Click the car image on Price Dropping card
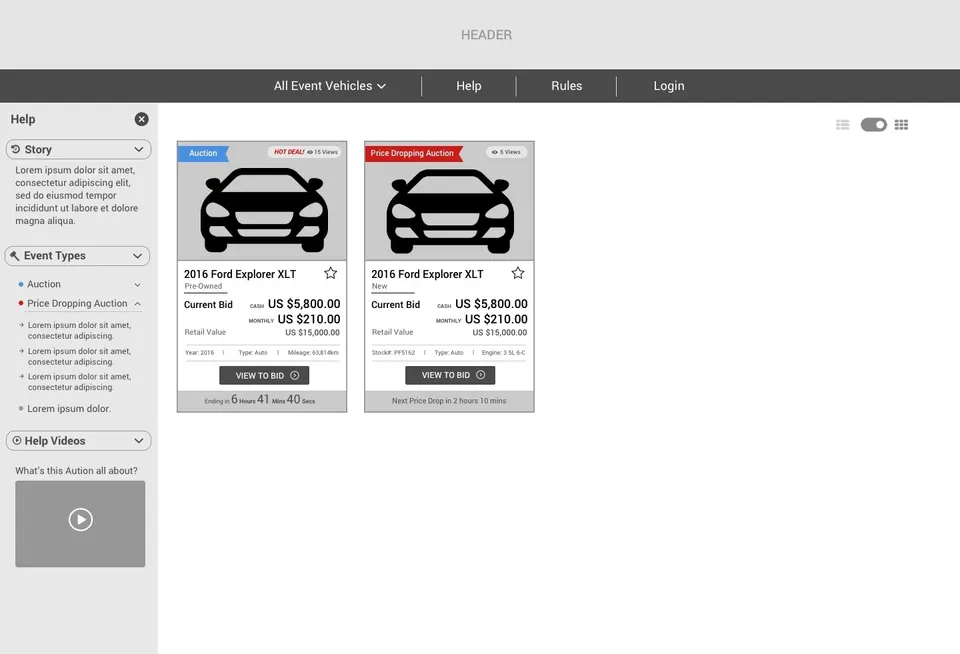This screenshot has width=960, height=654. tap(450, 210)
